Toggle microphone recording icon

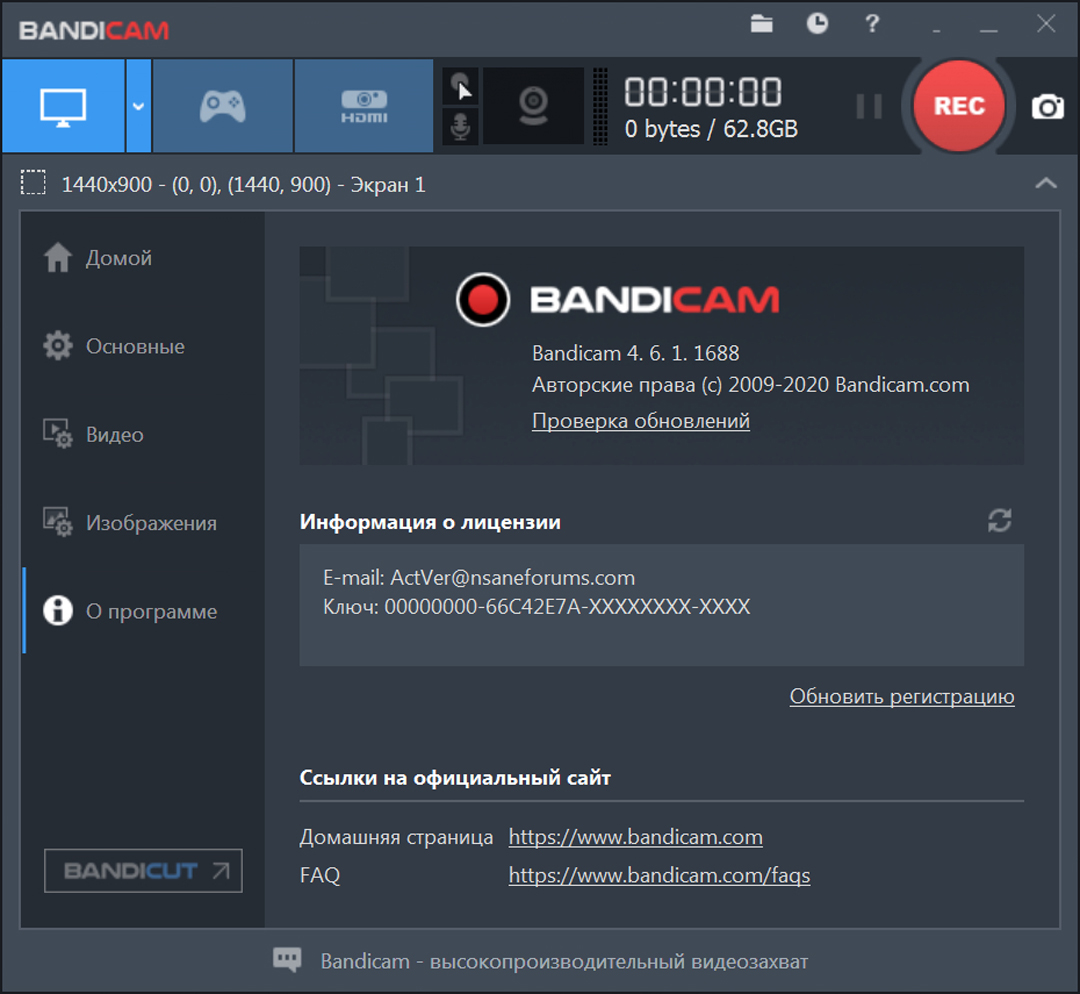coord(461,127)
